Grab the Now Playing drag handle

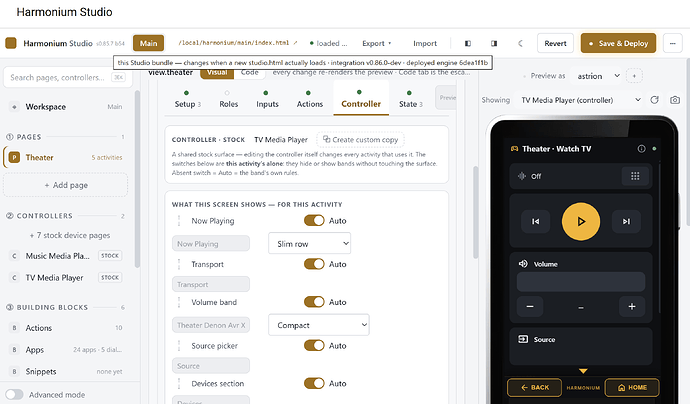pyautogui.click(x=179, y=220)
